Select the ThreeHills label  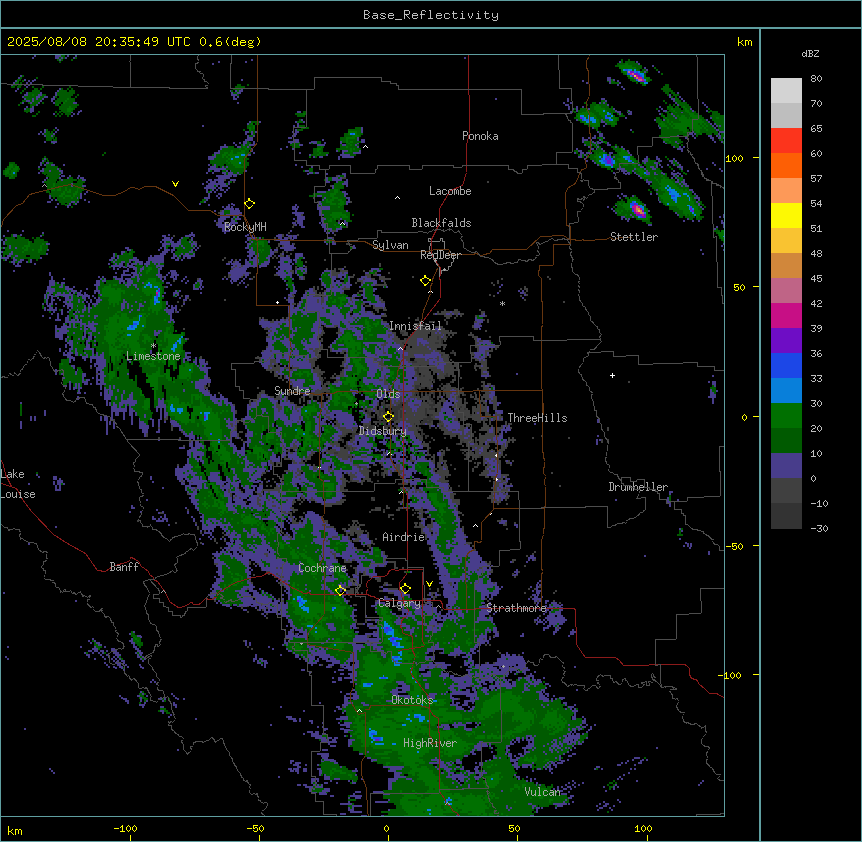click(537, 418)
